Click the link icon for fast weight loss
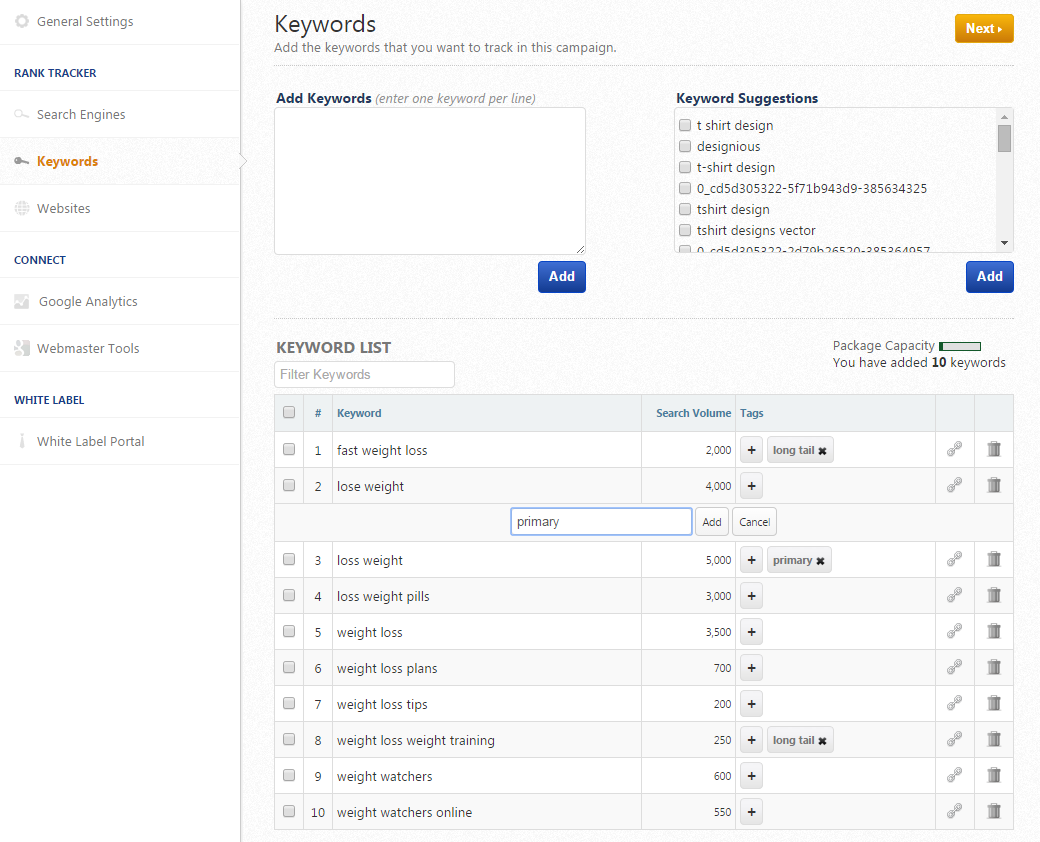1040x842 pixels. (x=954, y=450)
